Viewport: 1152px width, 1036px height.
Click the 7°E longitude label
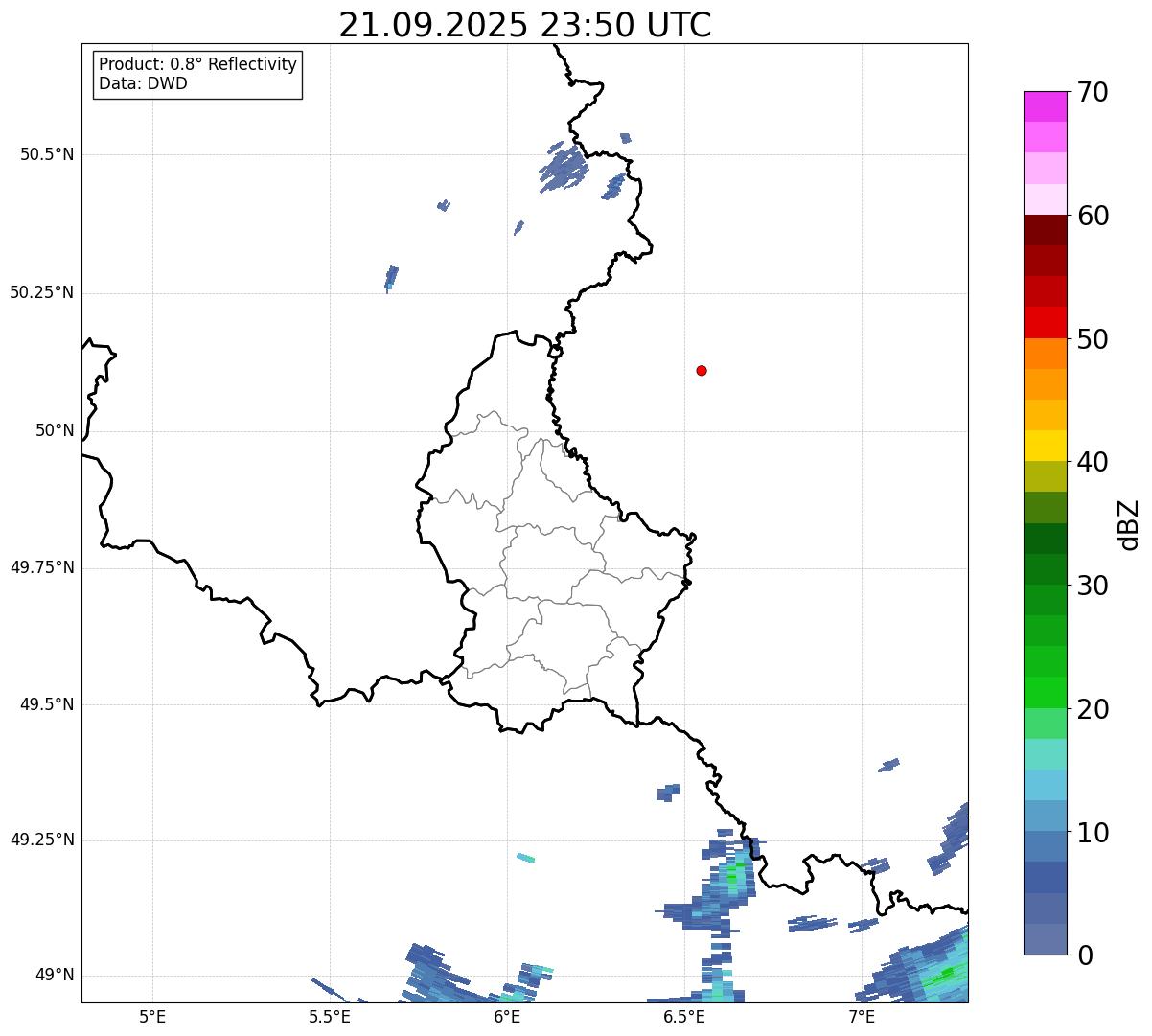[862, 1017]
